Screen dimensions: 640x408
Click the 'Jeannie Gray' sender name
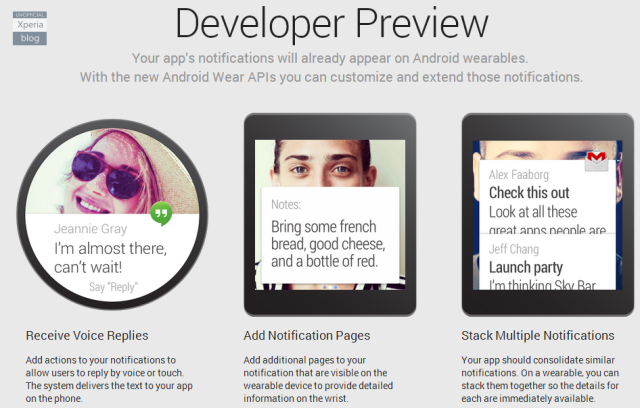coord(90,229)
